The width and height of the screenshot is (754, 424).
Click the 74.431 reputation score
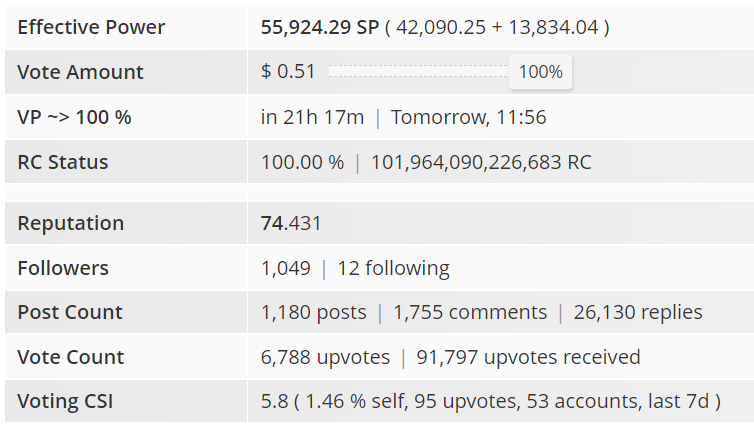291,223
